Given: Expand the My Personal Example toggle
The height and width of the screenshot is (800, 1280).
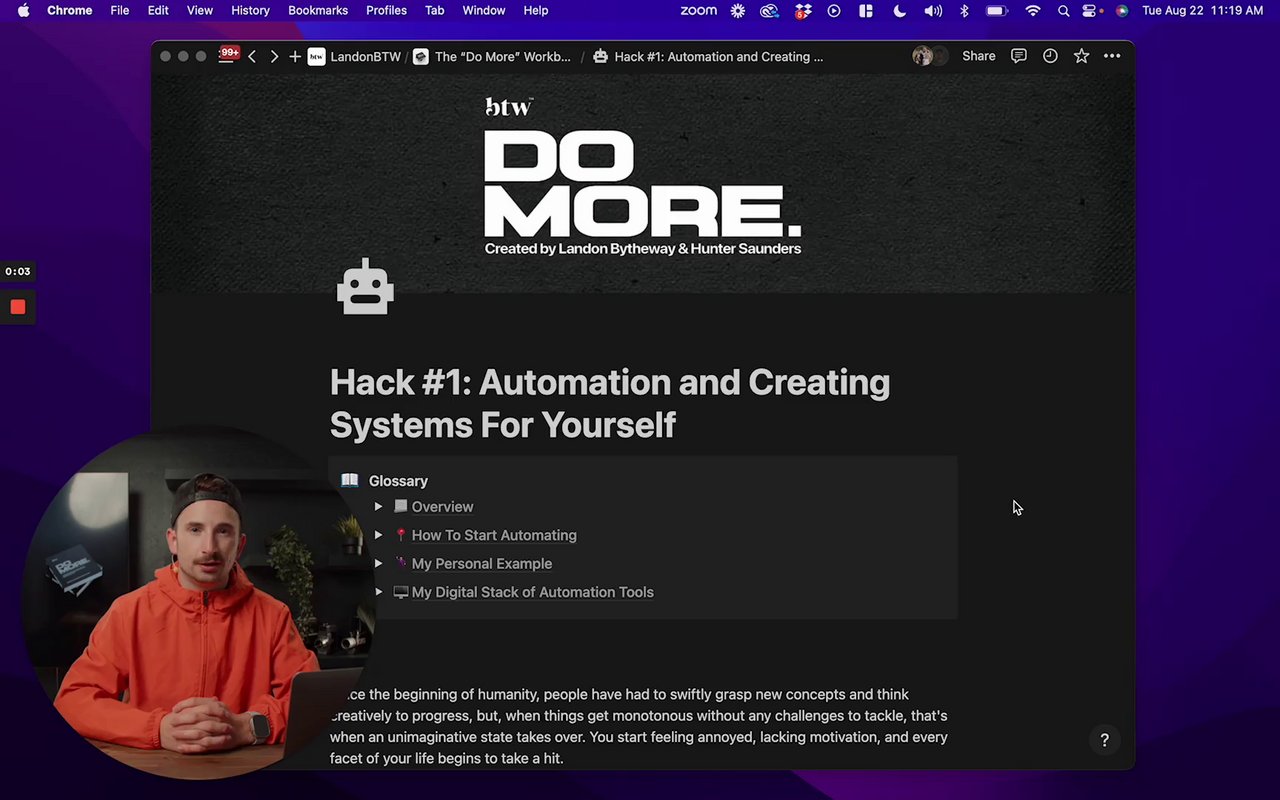Looking at the screenshot, I should tap(378, 563).
